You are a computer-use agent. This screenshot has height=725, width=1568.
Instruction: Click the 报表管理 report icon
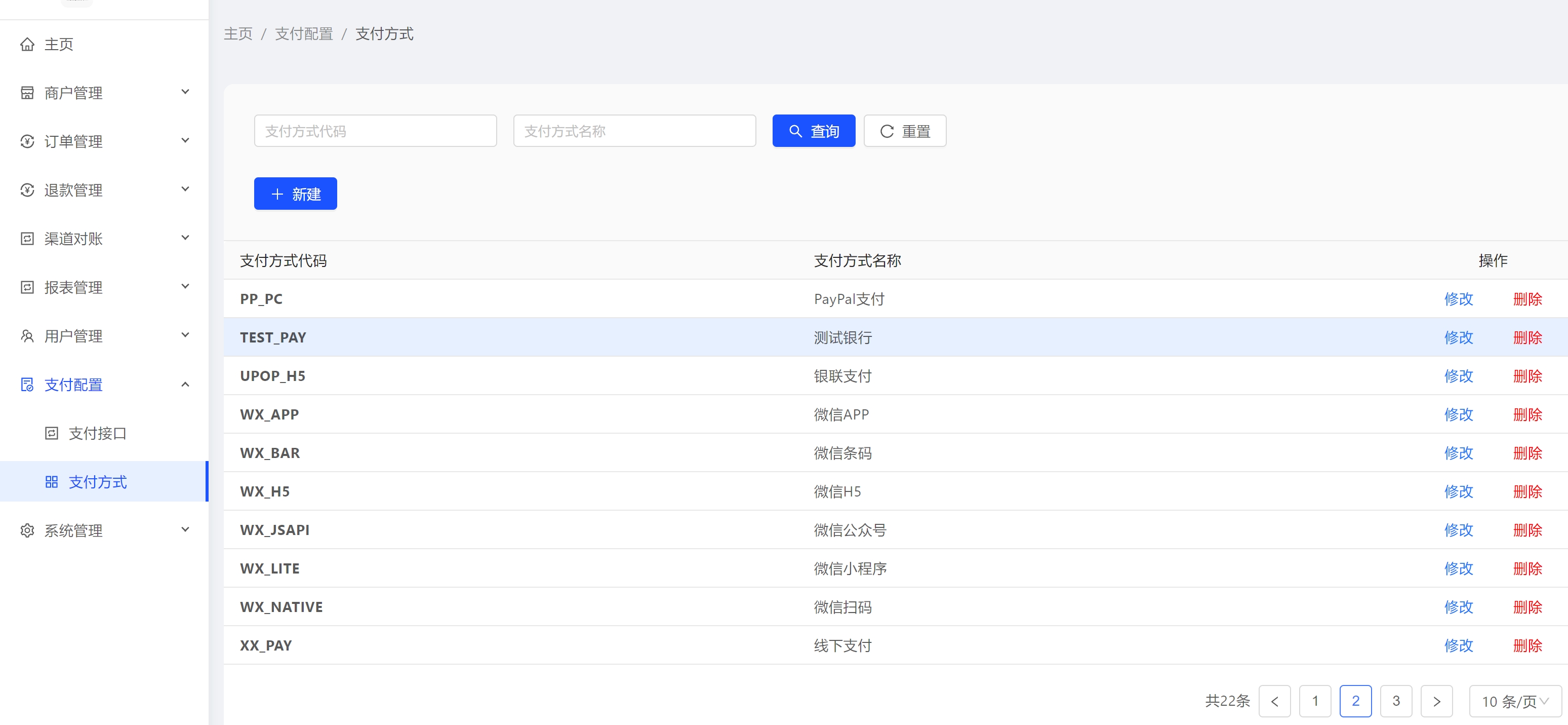coord(27,288)
